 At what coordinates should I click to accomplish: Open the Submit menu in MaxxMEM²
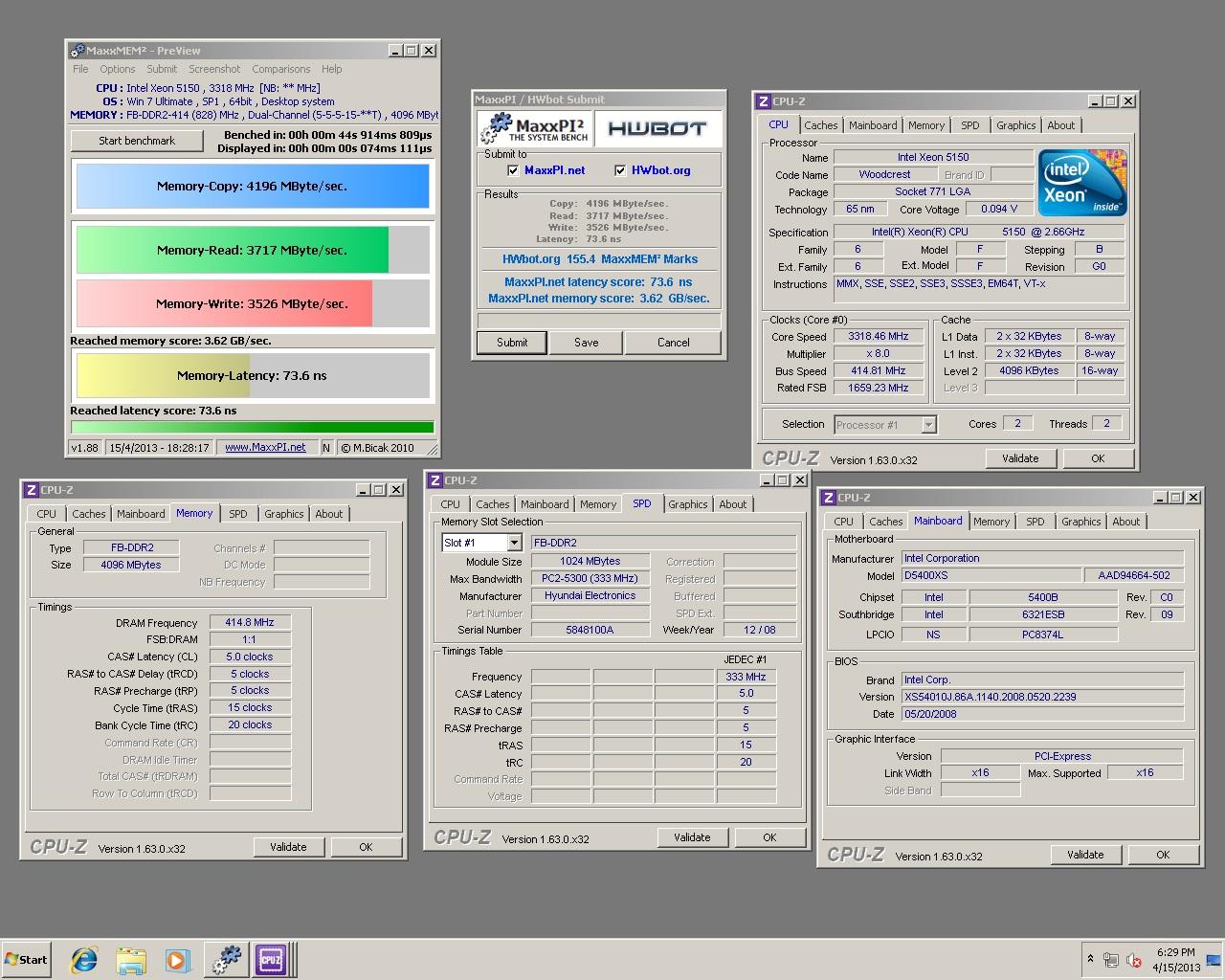(x=162, y=69)
